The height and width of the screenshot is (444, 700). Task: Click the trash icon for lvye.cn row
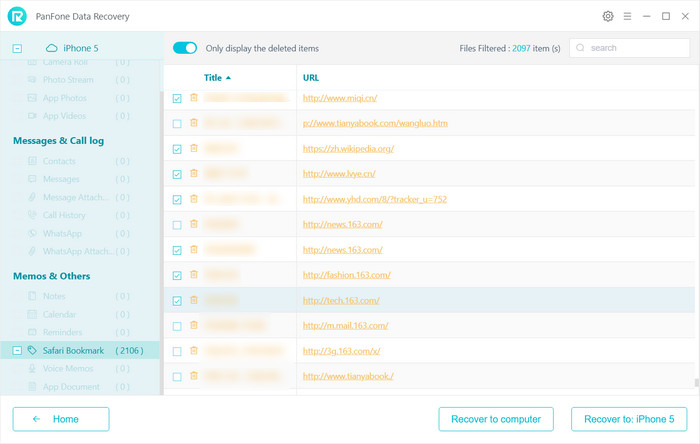click(x=194, y=174)
